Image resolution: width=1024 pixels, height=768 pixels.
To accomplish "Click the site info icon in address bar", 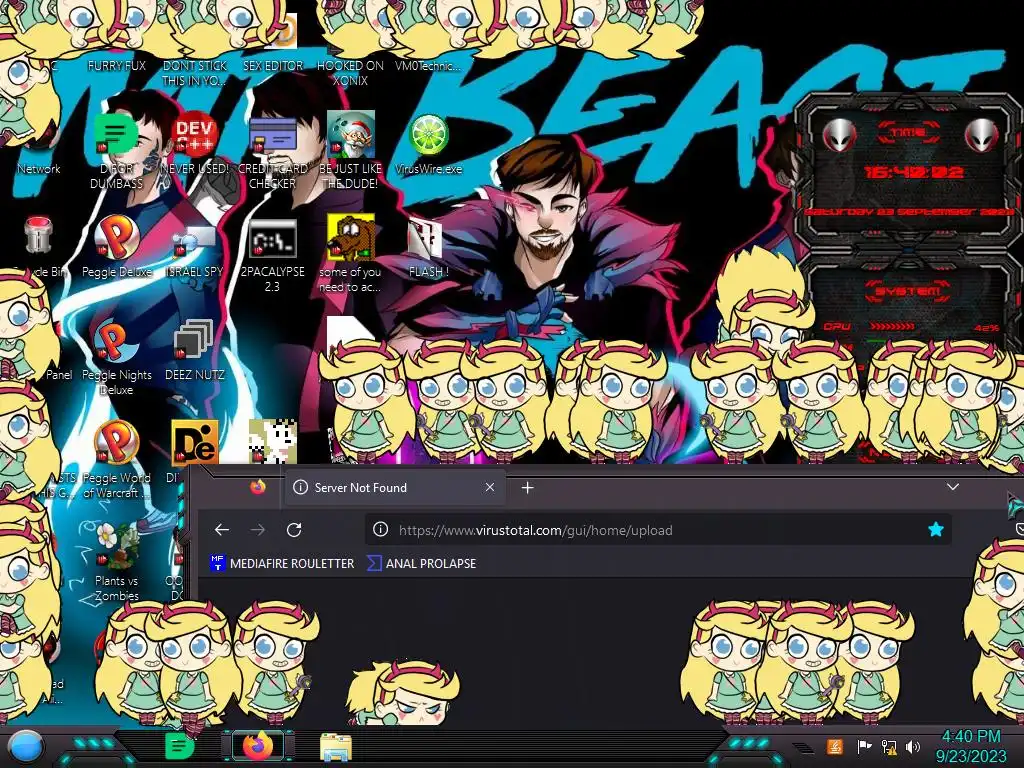I will [x=380, y=530].
